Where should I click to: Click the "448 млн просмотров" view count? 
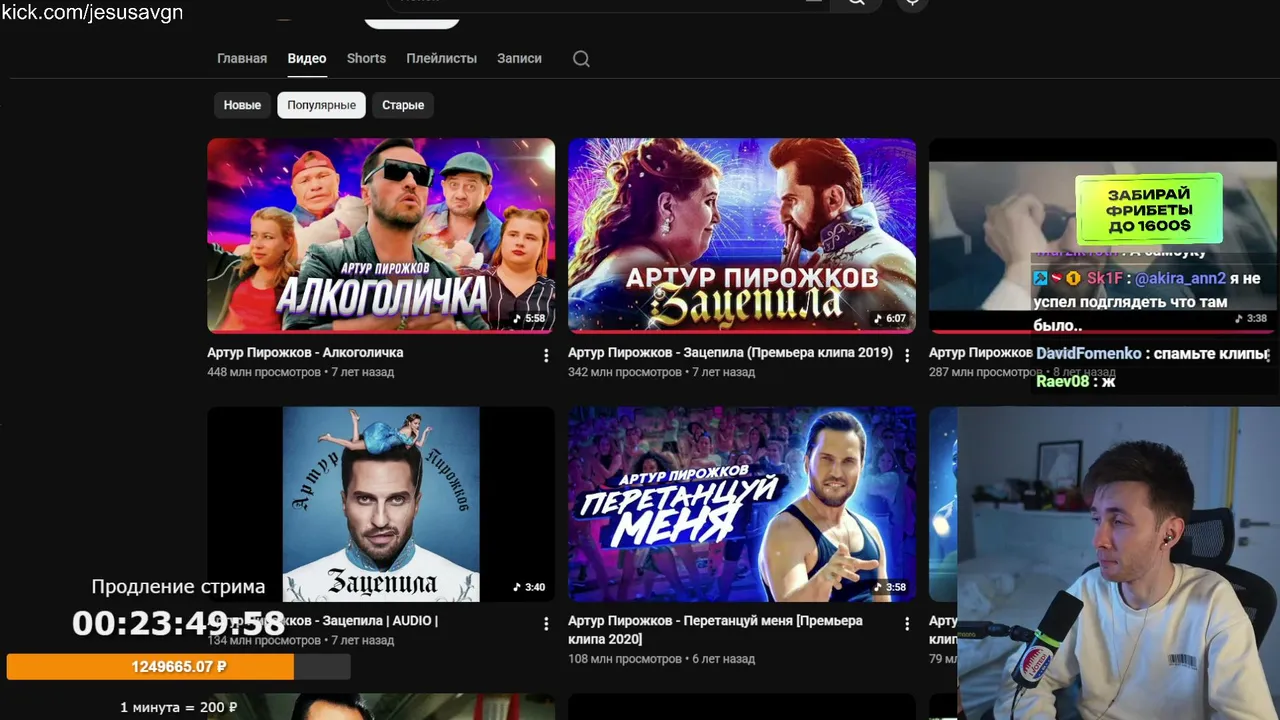[264, 372]
